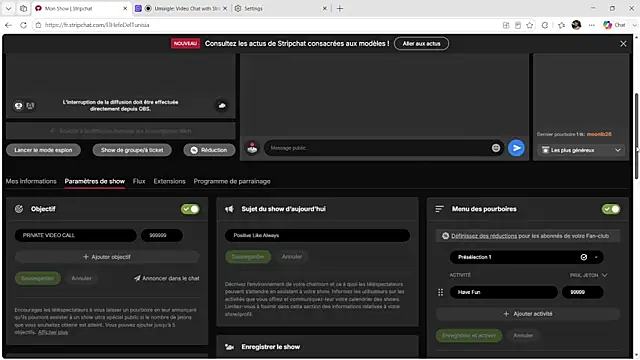This screenshot has width=640, height=360.
Task: Click the Aller aux actus button
Action: 421,43
